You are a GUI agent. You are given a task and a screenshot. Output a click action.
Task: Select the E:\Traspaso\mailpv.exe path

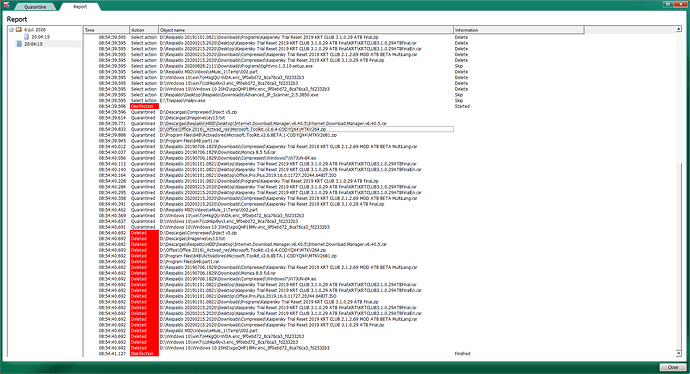(182, 100)
